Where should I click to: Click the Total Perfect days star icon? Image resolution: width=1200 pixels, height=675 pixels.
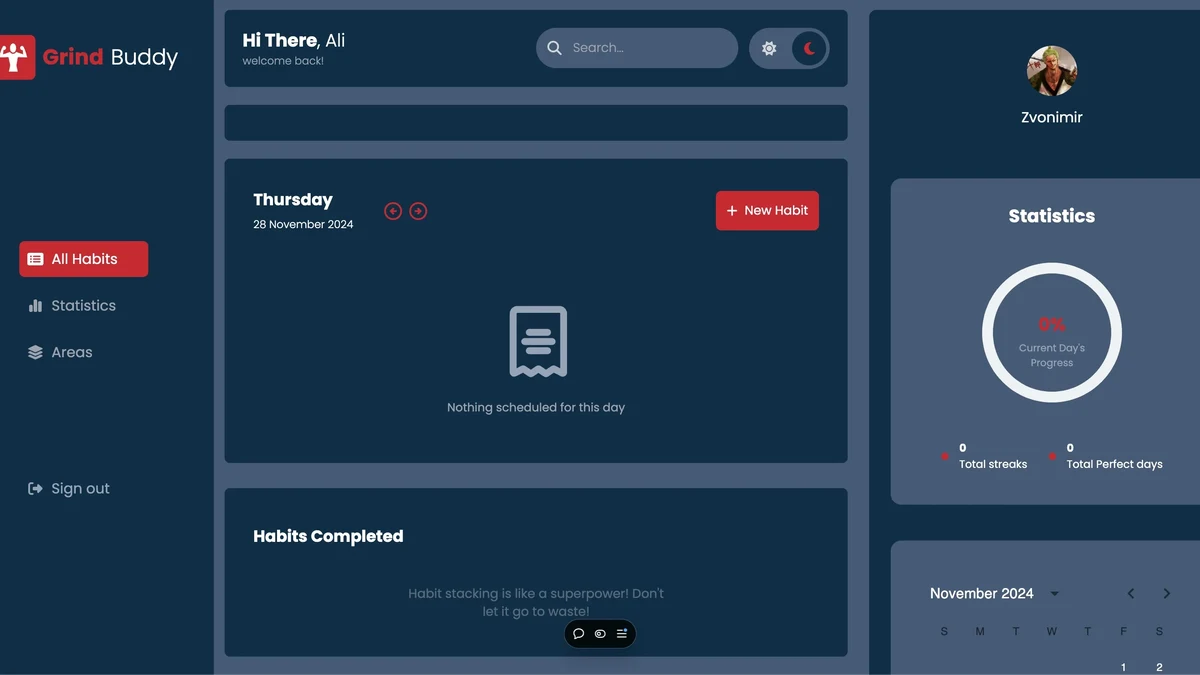point(1052,456)
